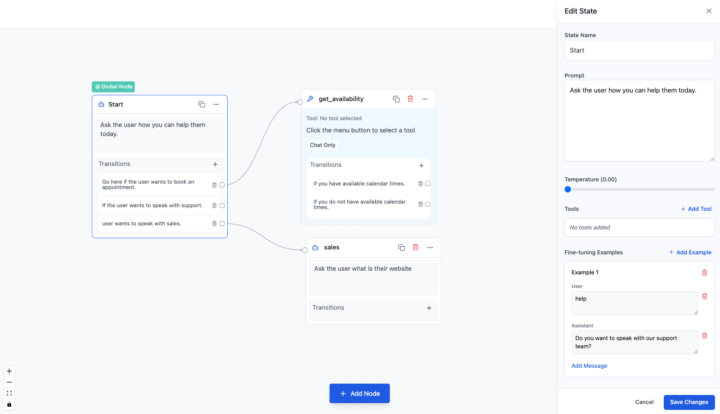This screenshot has height=414, width=720.
Task: Delete Example 1 fine-tuning example
Action: [x=704, y=272]
